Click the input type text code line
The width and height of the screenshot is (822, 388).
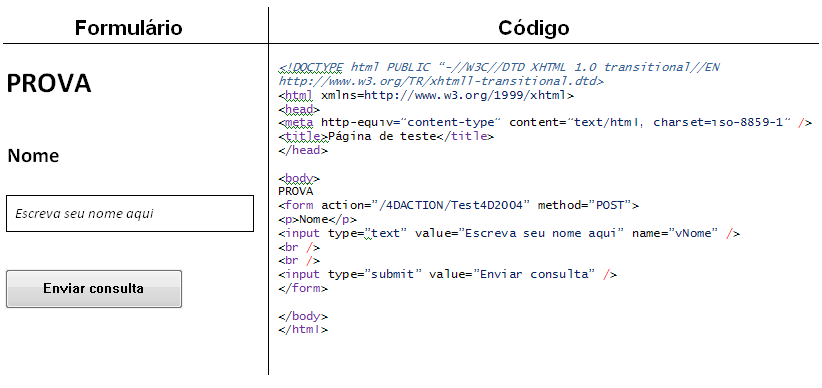click(509, 233)
